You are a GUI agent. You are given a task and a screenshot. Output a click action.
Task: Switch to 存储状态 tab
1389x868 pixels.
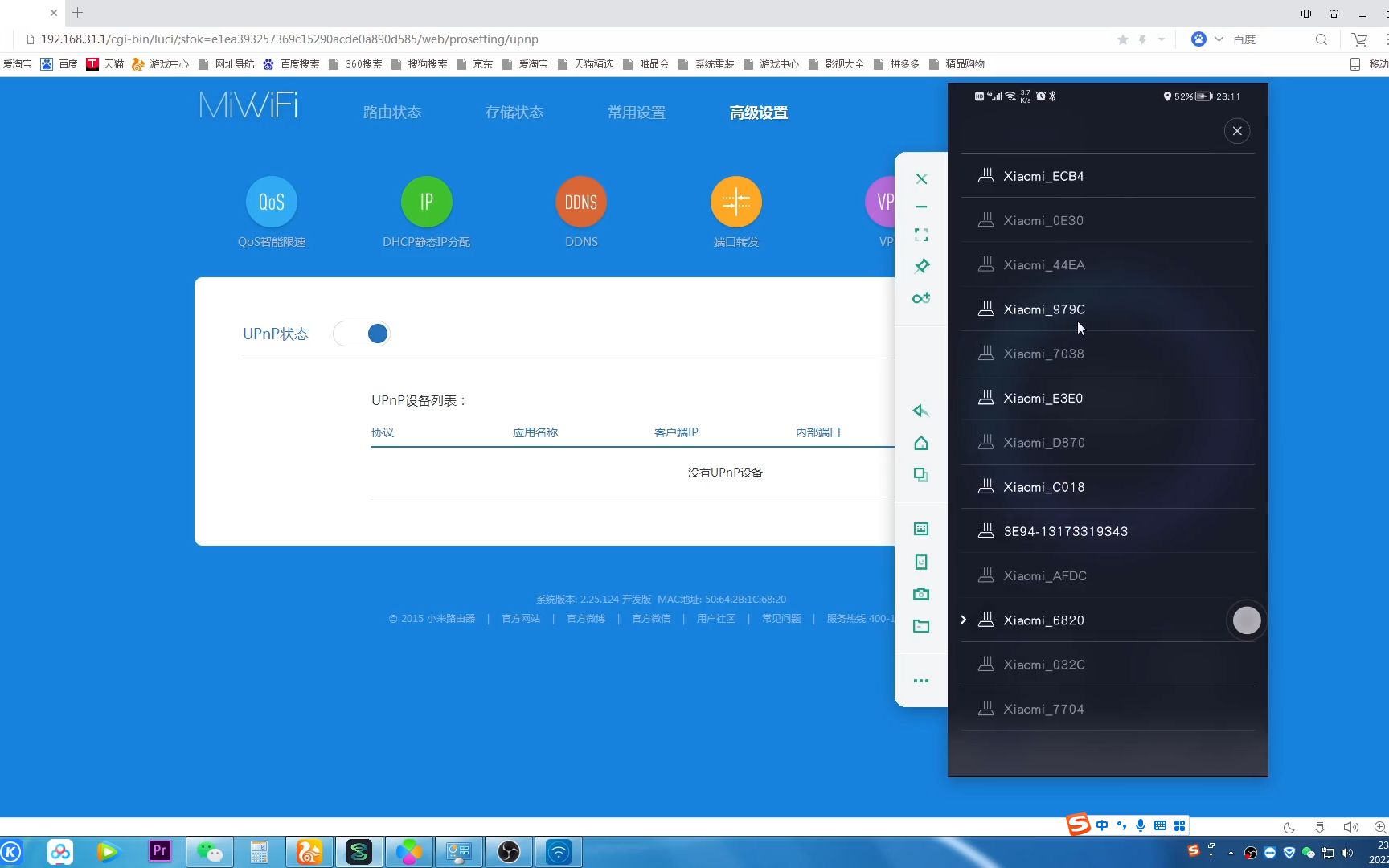pyautogui.click(x=514, y=113)
